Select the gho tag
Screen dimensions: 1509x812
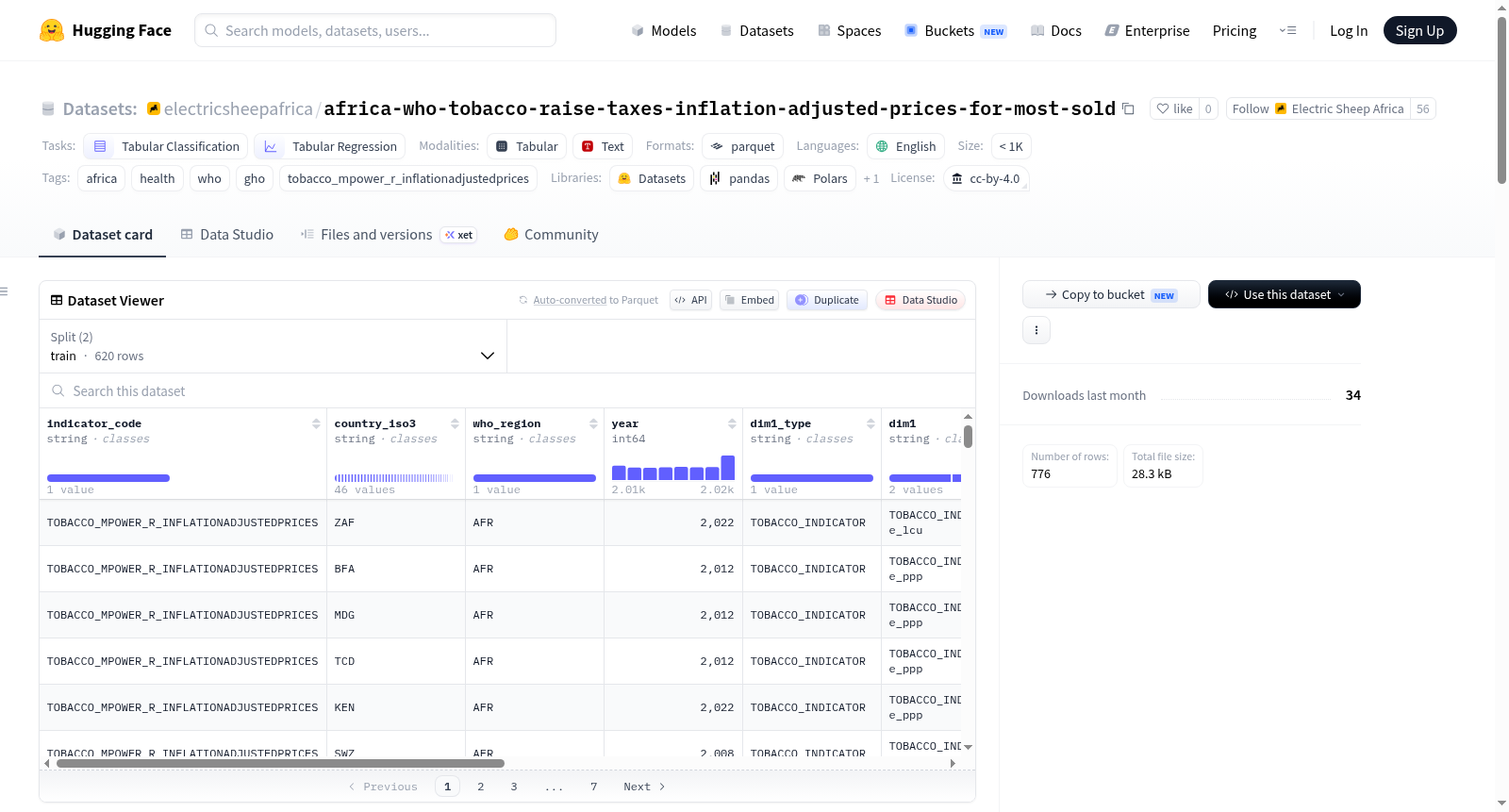[x=255, y=178]
